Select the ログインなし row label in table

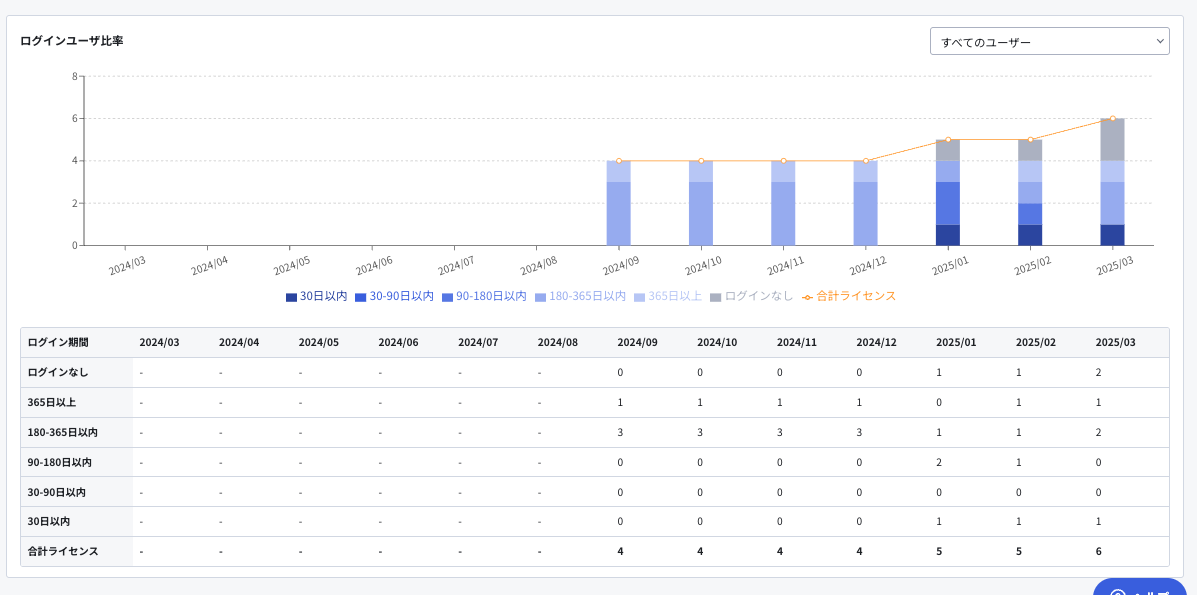57,372
